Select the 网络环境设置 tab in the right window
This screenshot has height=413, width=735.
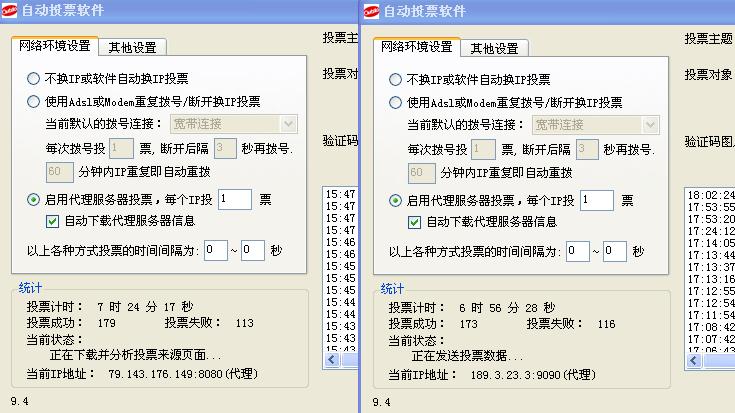[x=416, y=47]
